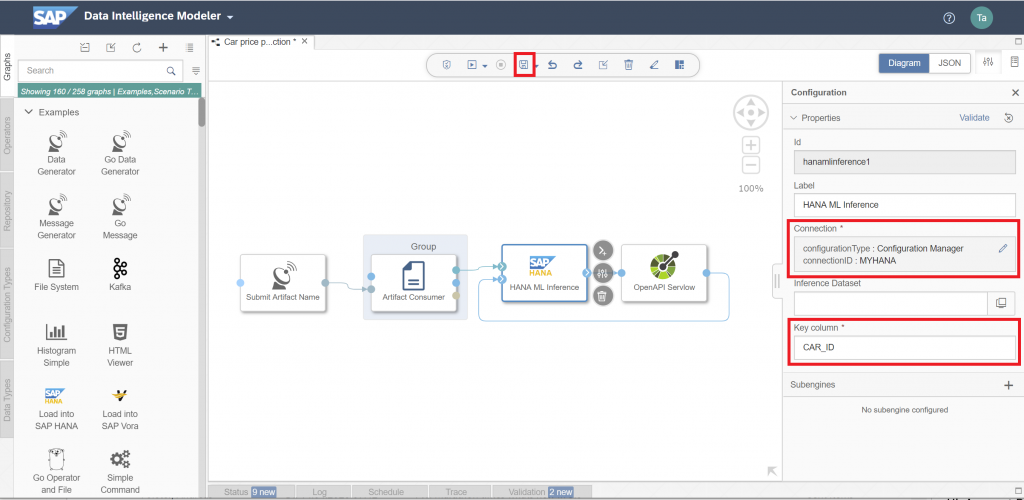1024x500 pixels.
Task: Click the SAP logo
Action: click(55, 17)
